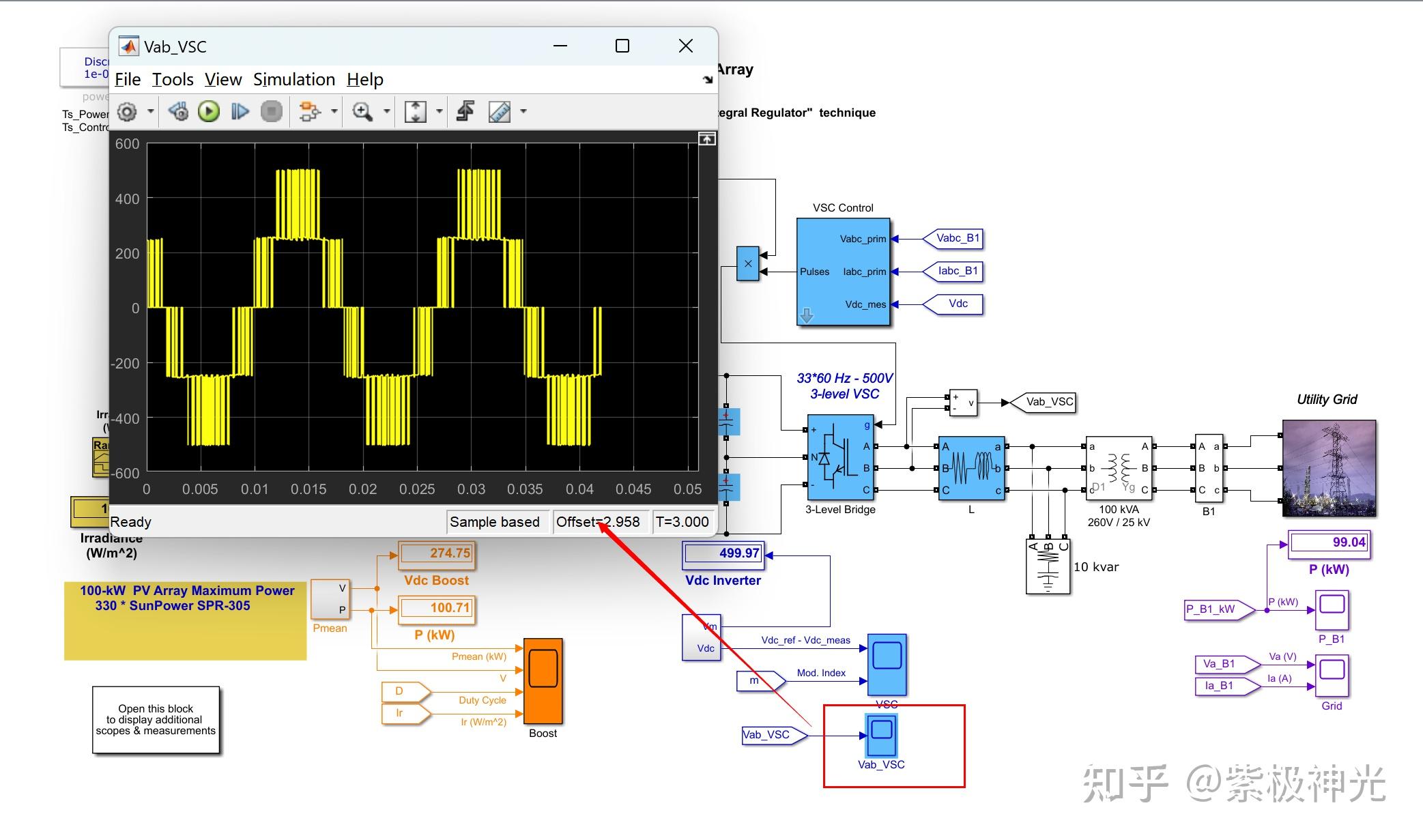Screen dimensions: 1423x840
Task: Activate the Zoom tool in the scope
Action: point(361,111)
